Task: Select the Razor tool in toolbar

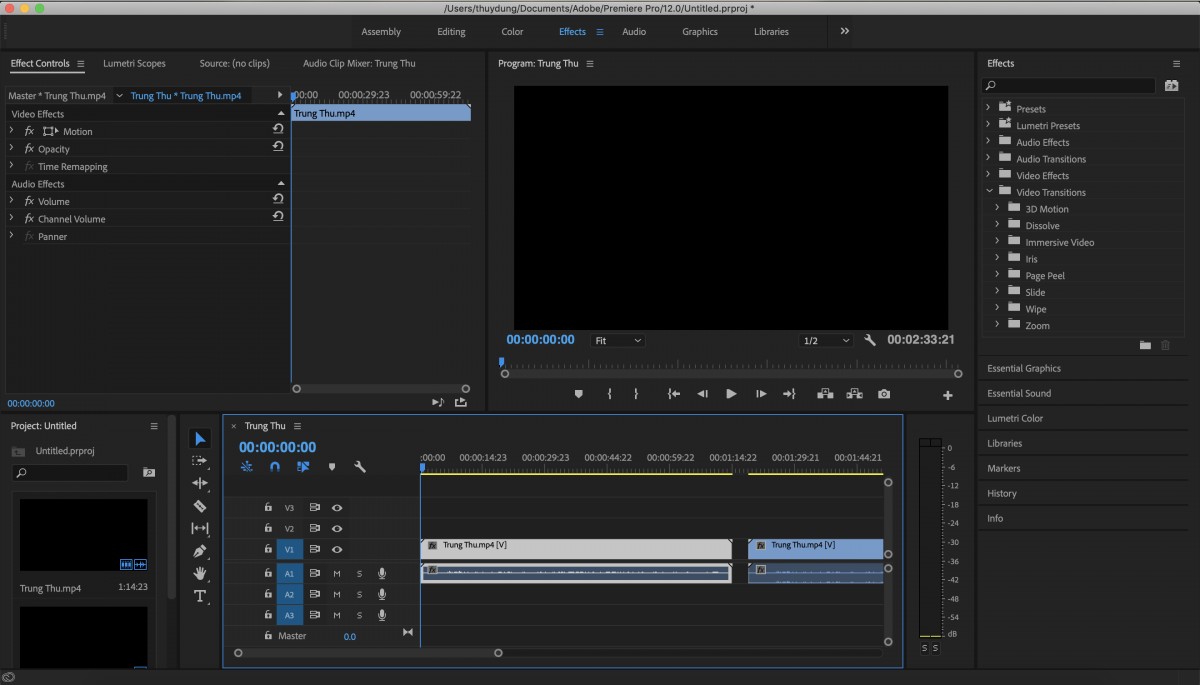Action: (x=200, y=506)
